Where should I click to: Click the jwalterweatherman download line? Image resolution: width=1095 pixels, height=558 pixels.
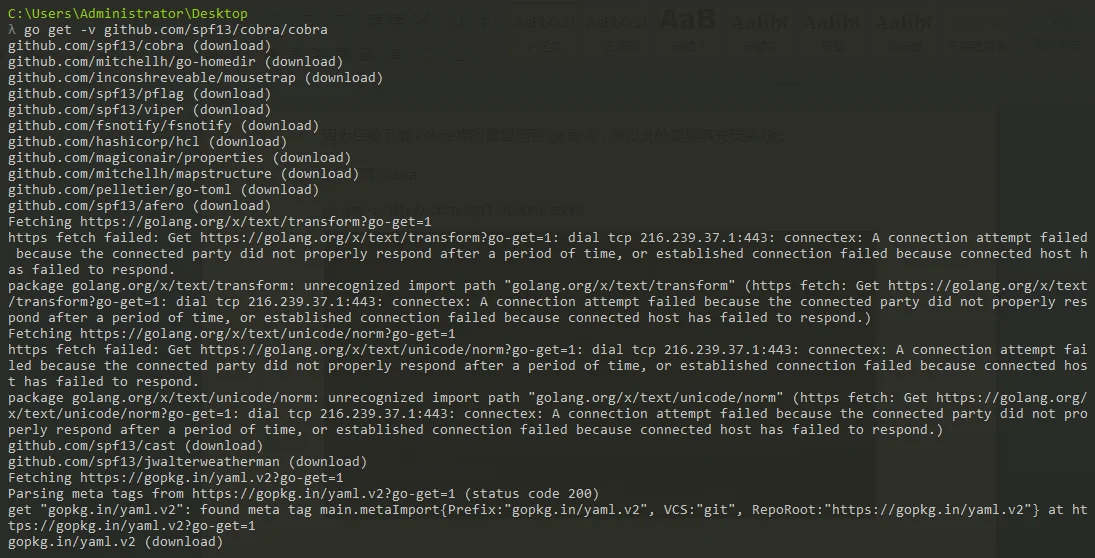[187, 462]
